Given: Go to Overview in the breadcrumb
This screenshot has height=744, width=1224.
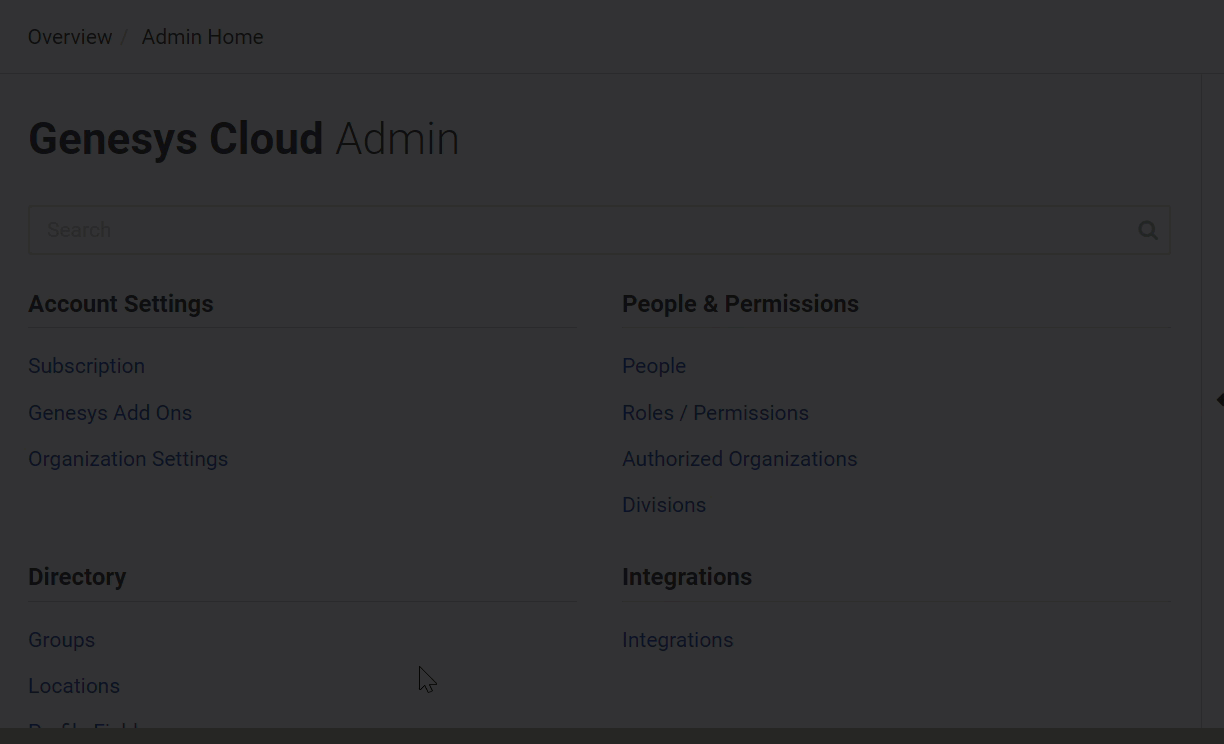Looking at the screenshot, I should pos(70,37).
